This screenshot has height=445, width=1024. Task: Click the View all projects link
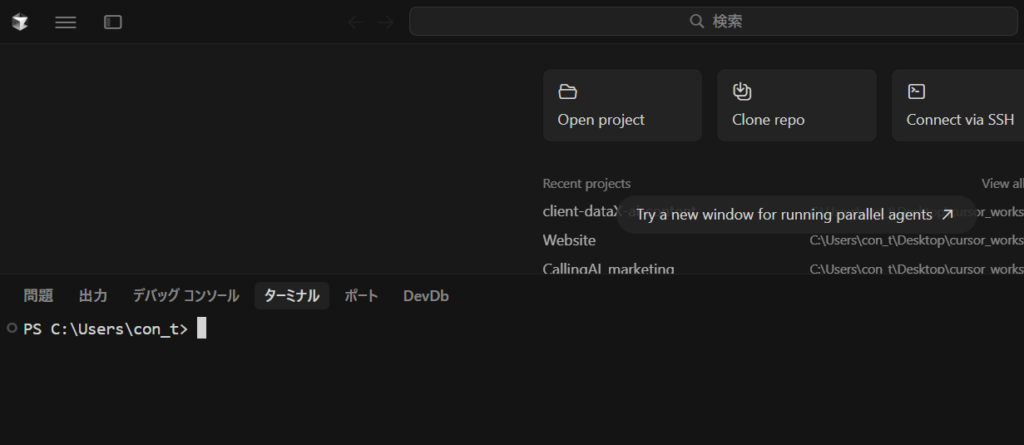[1002, 184]
